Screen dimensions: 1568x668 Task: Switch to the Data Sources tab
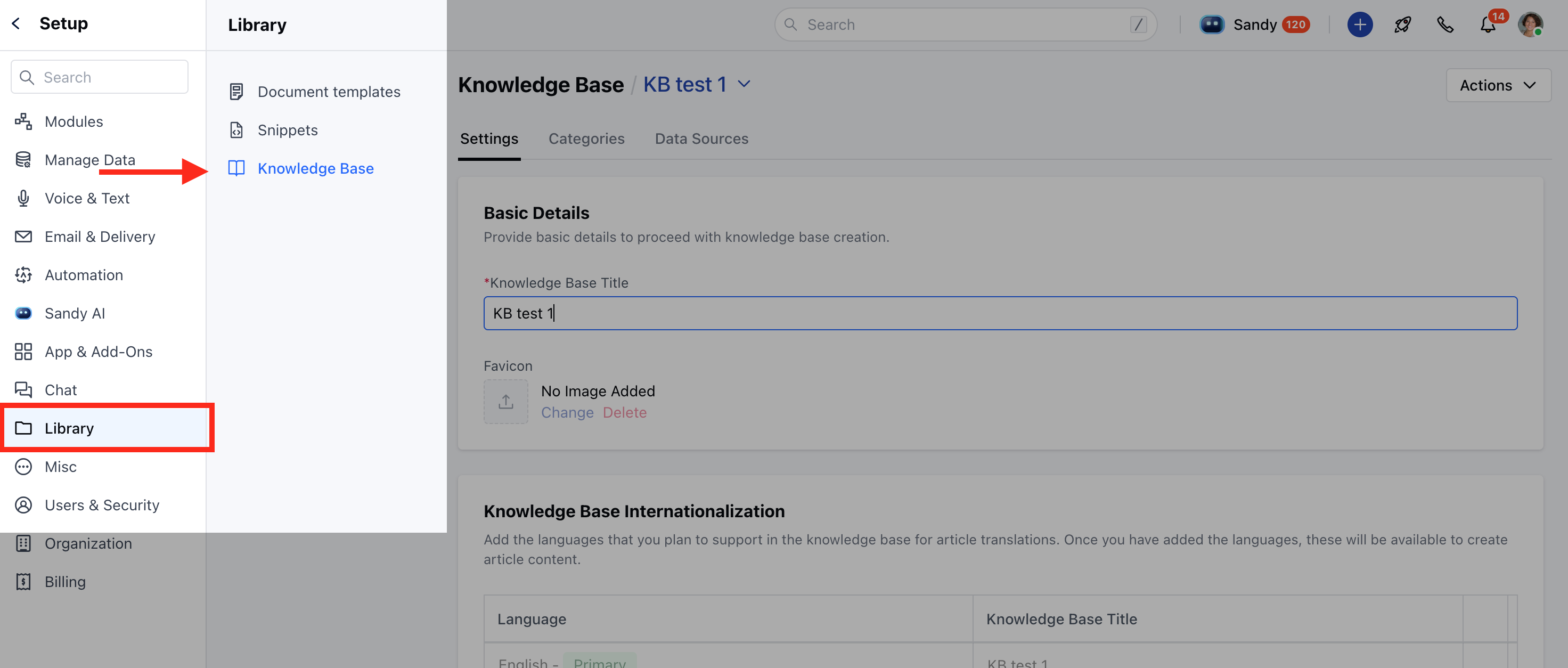click(x=701, y=138)
